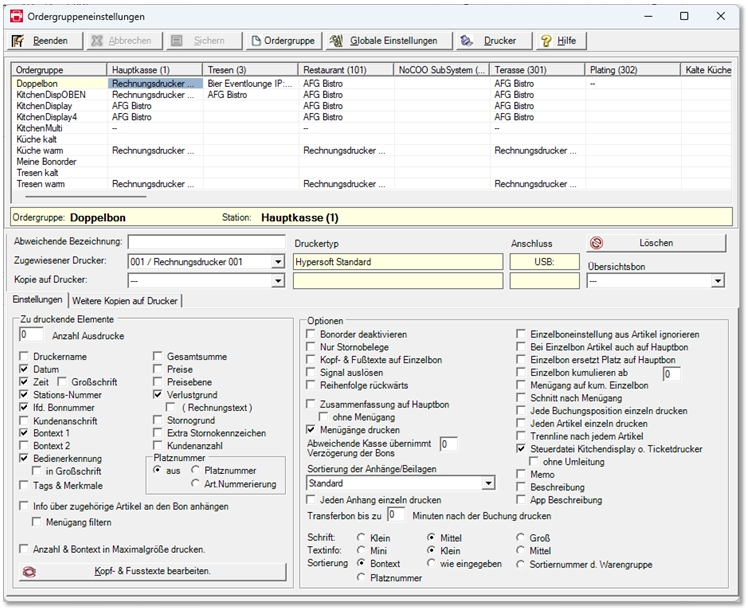Screen dimensions: 748x612
Task: Open Ordergruppe from the toolbar
Action: pyautogui.click(x=283, y=41)
